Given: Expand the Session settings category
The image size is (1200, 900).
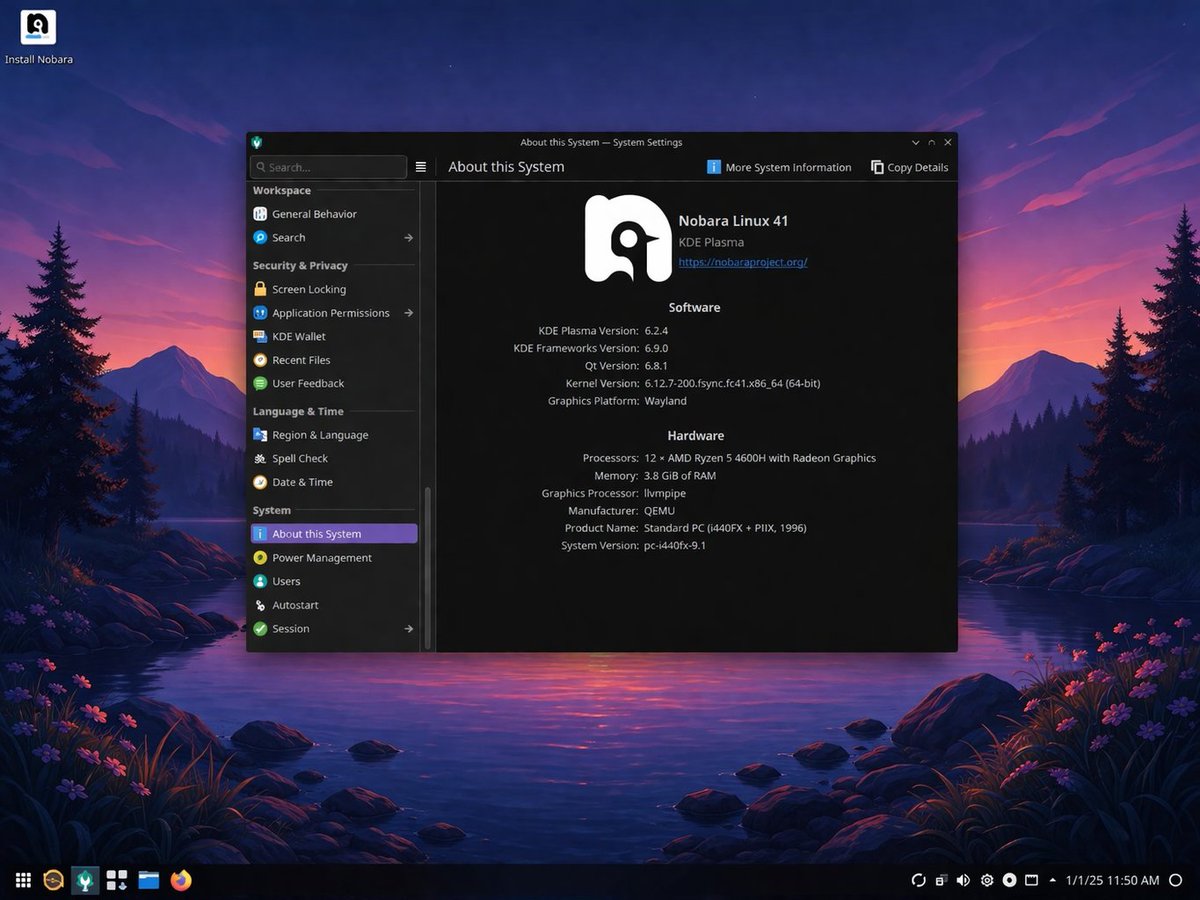Looking at the screenshot, I should tap(334, 629).
